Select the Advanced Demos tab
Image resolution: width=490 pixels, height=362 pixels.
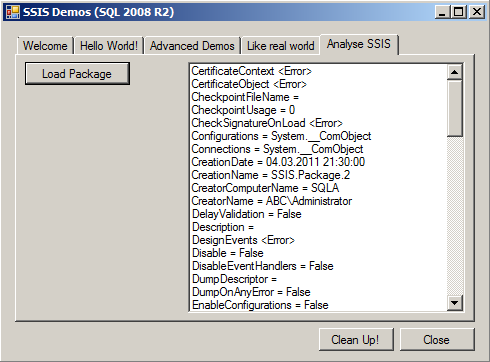click(x=192, y=46)
